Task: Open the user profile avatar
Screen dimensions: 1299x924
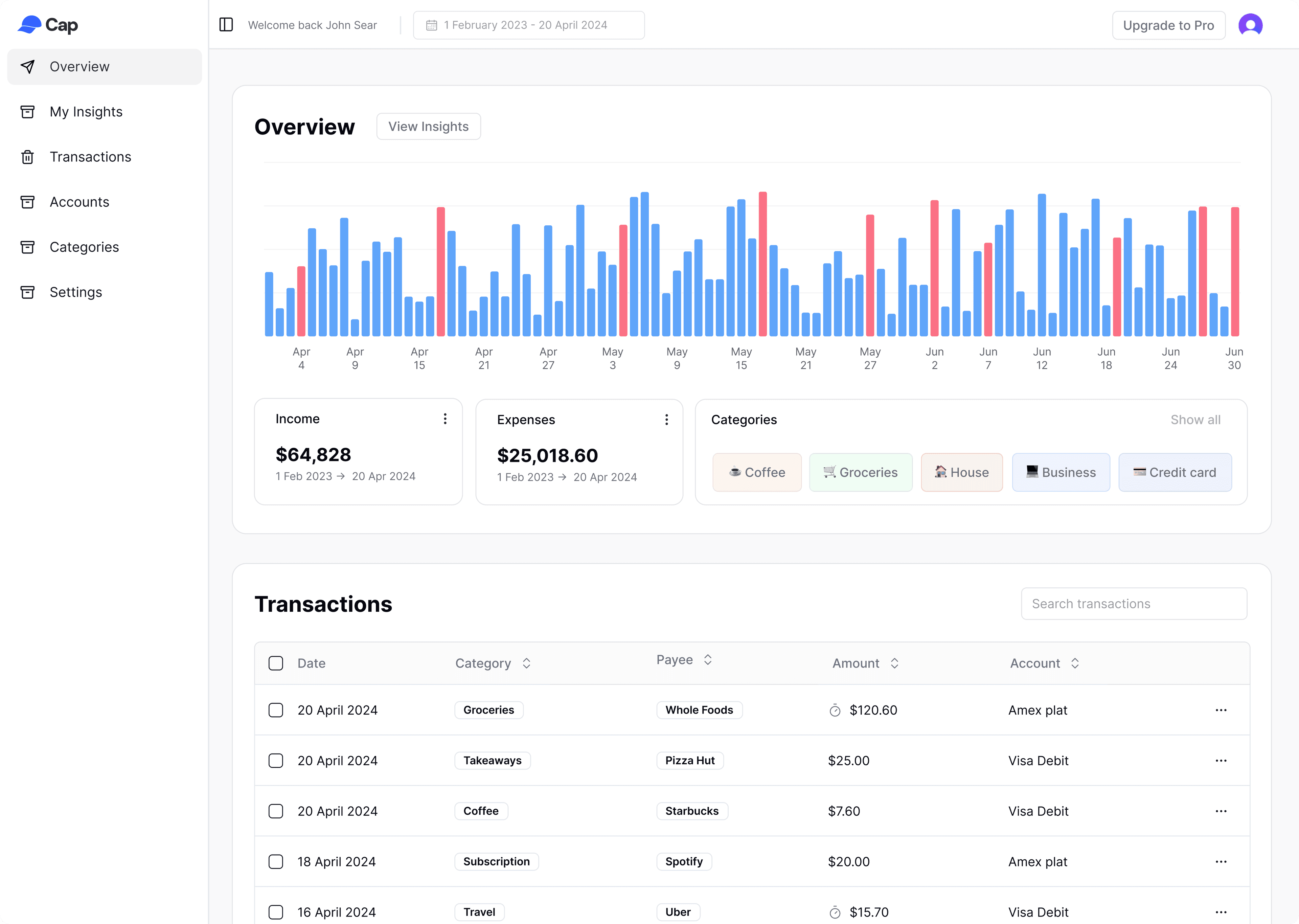Action: pyautogui.click(x=1250, y=25)
